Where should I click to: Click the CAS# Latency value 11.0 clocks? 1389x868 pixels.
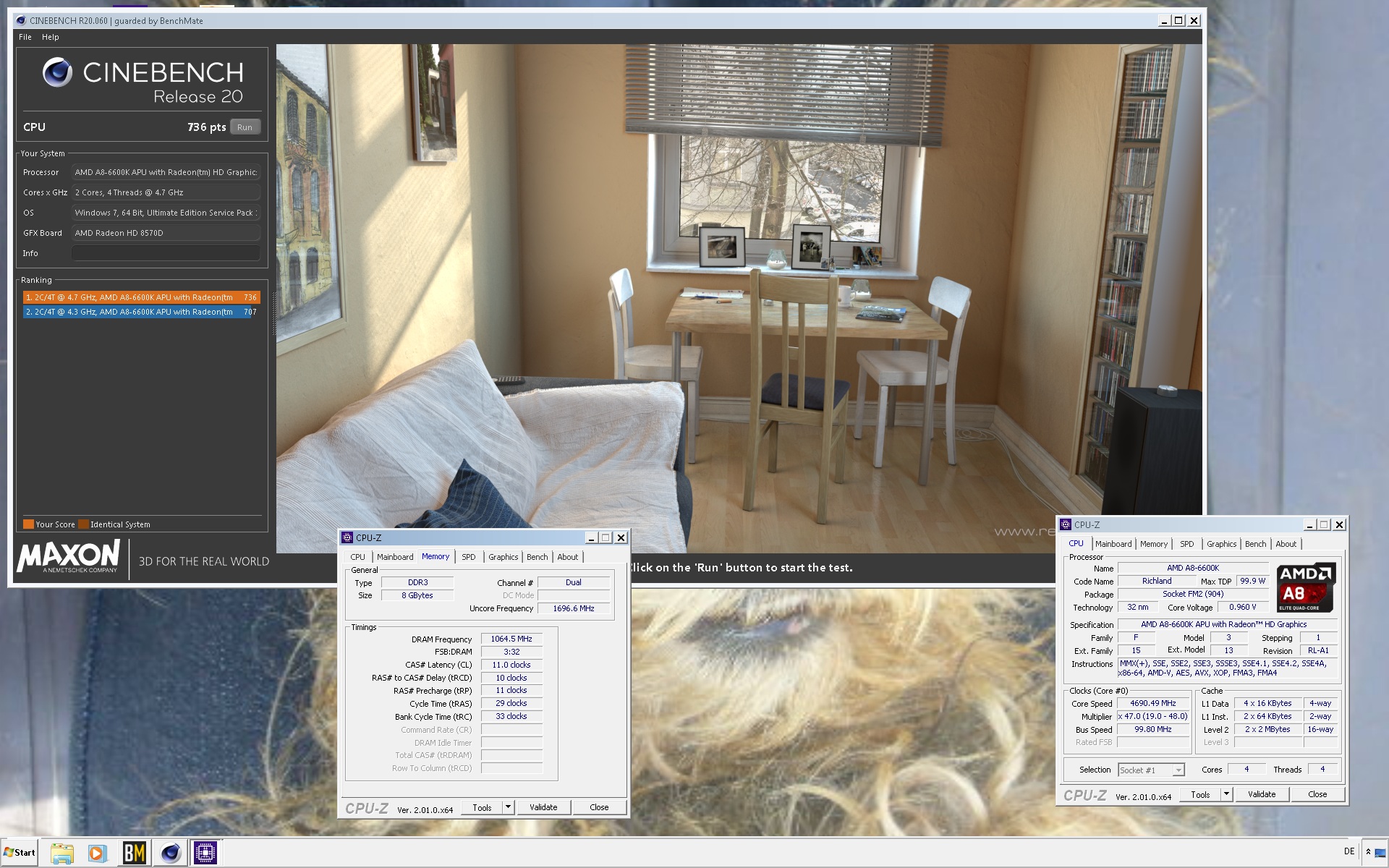(x=511, y=665)
